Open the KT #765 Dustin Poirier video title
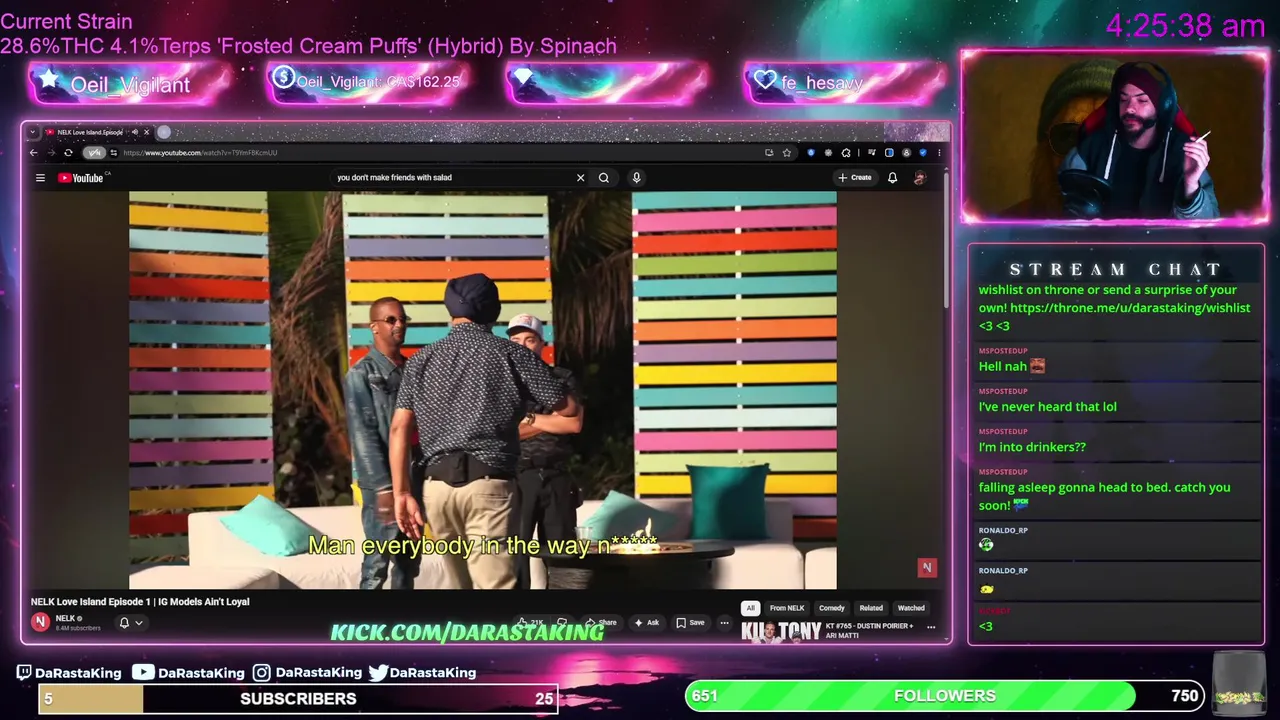 (x=869, y=631)
